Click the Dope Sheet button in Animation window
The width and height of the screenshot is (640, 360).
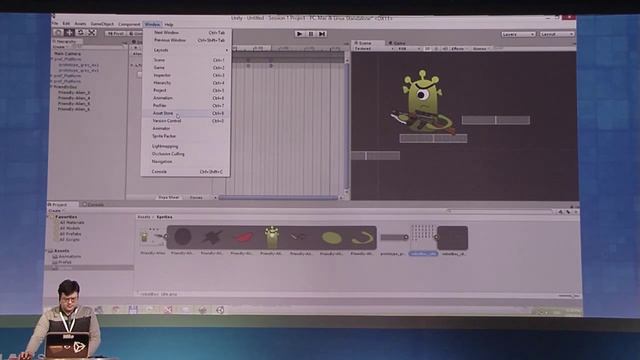[x=169, y=197]
